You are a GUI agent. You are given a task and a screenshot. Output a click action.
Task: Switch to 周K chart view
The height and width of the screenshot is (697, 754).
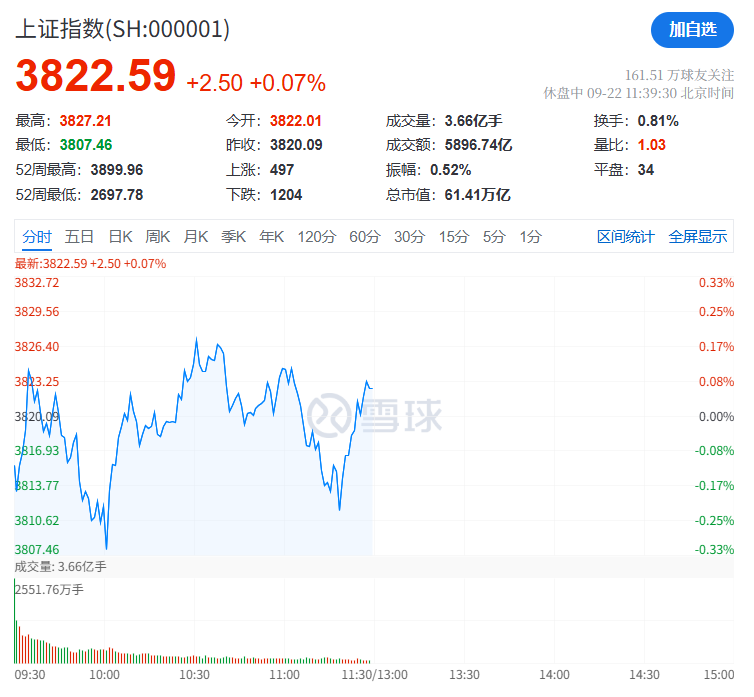click(x=158, y=237)
